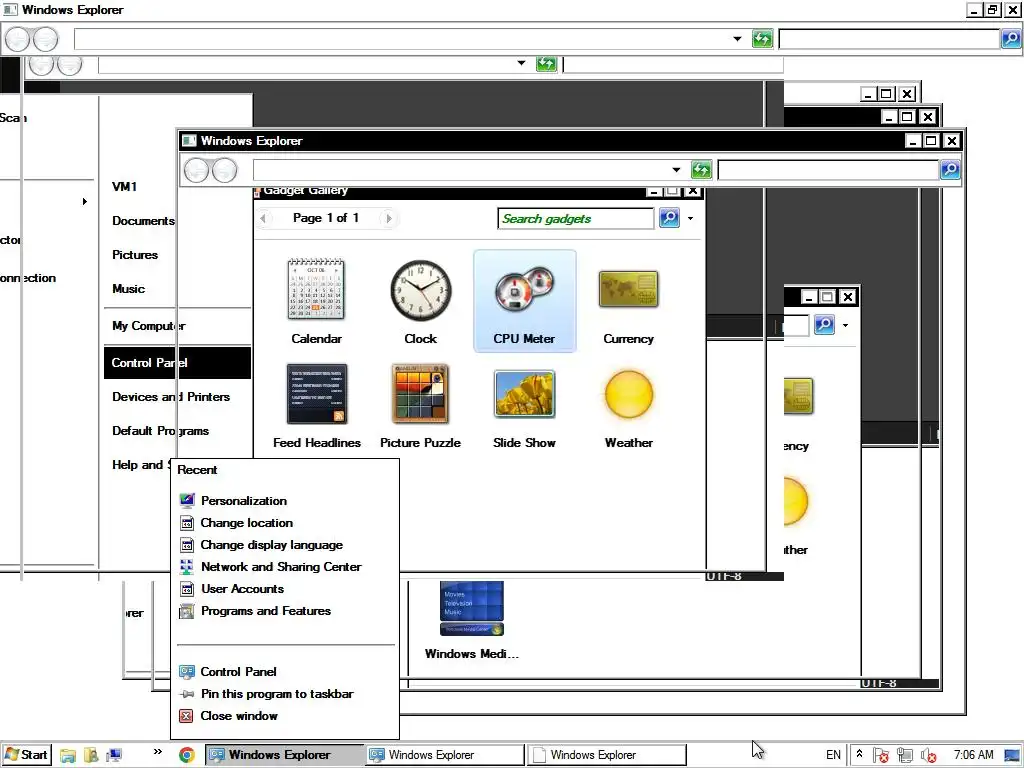Open the address dropdown in the second Explorer toolbar
Viewport: 1024px width, 768px height.
521,63
